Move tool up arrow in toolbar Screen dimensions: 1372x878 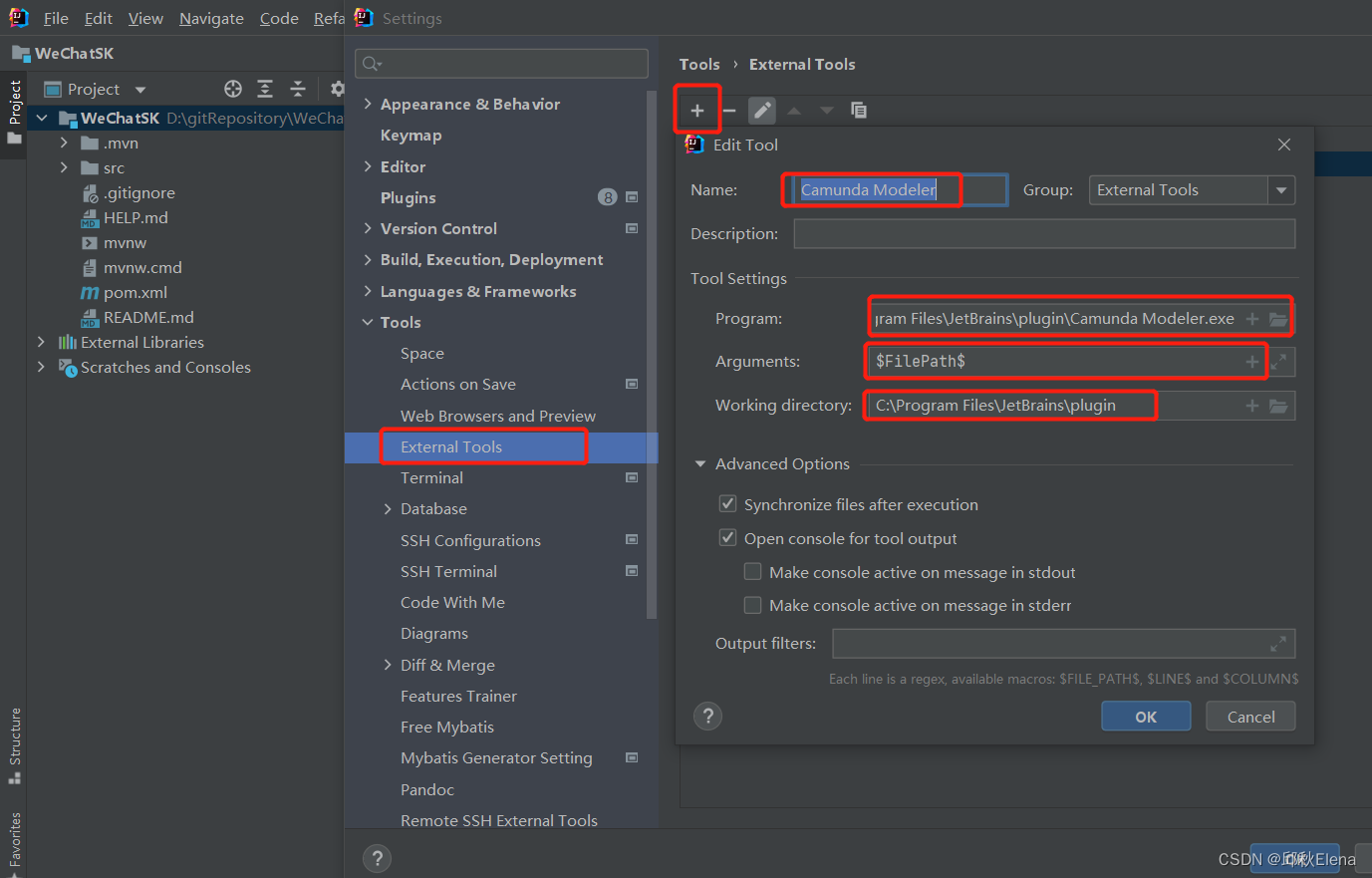(x=794, y=111)
